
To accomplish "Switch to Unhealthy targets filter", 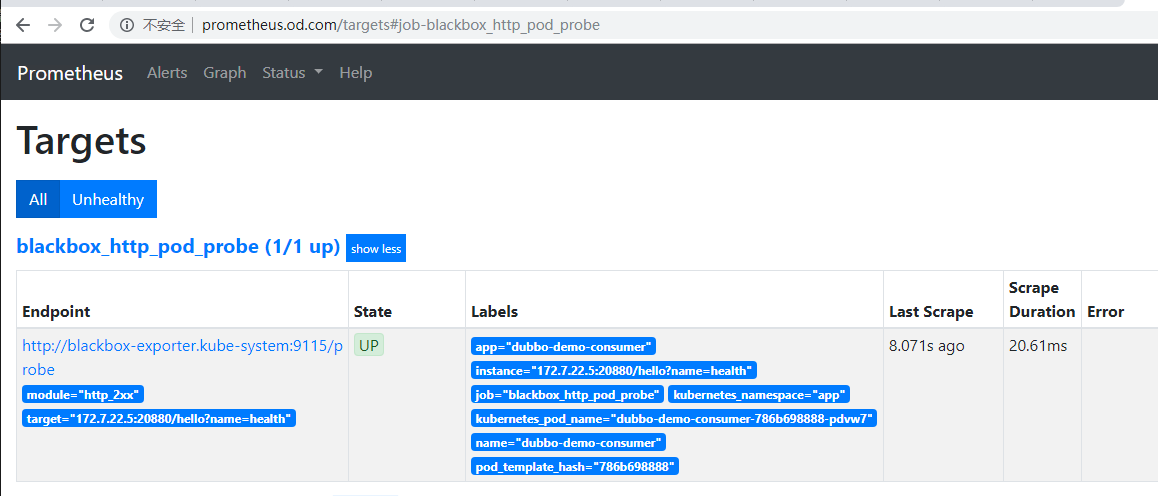I will [108, 200].
